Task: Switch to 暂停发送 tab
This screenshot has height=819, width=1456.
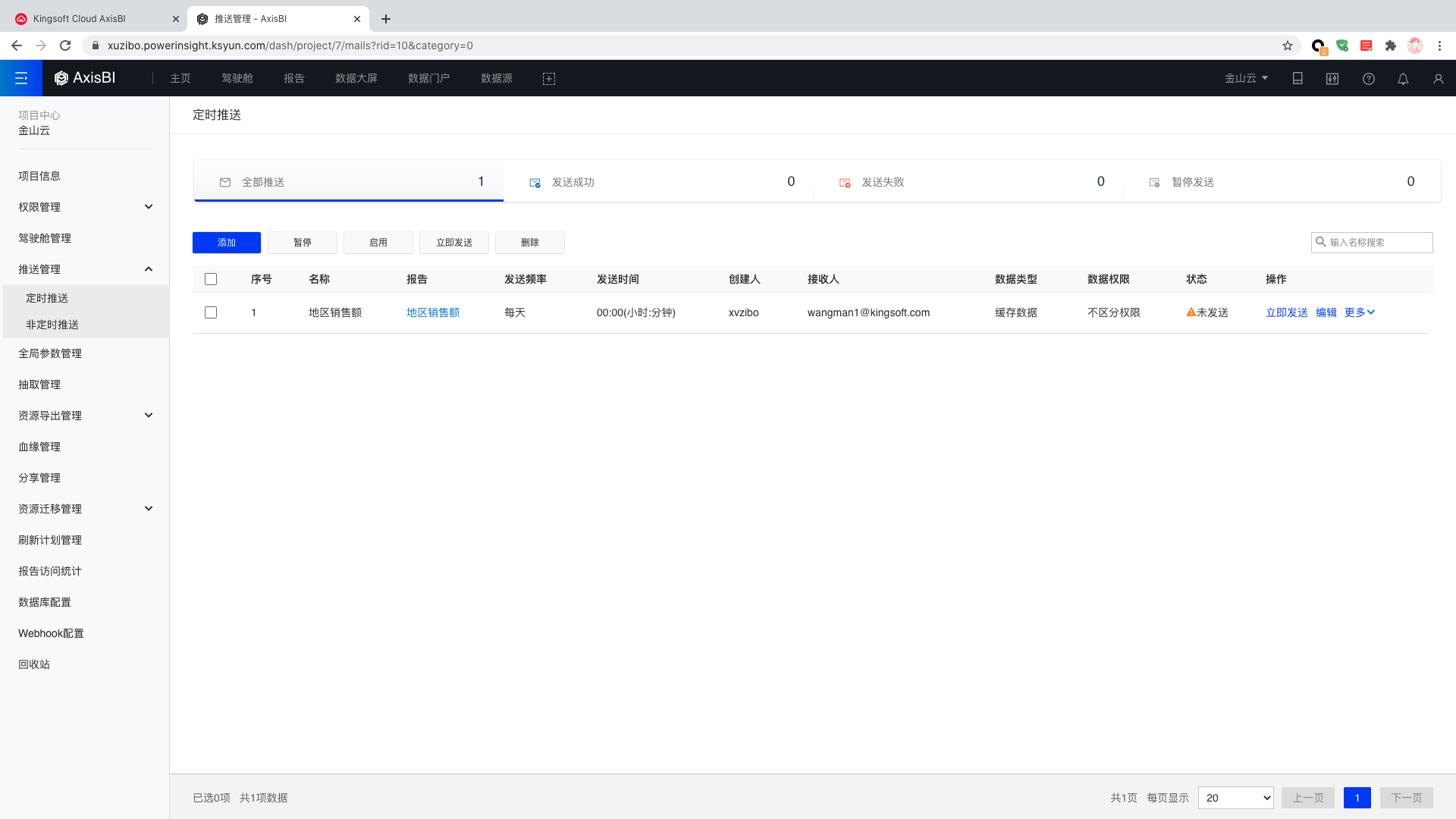Action: click(1282, 182)
